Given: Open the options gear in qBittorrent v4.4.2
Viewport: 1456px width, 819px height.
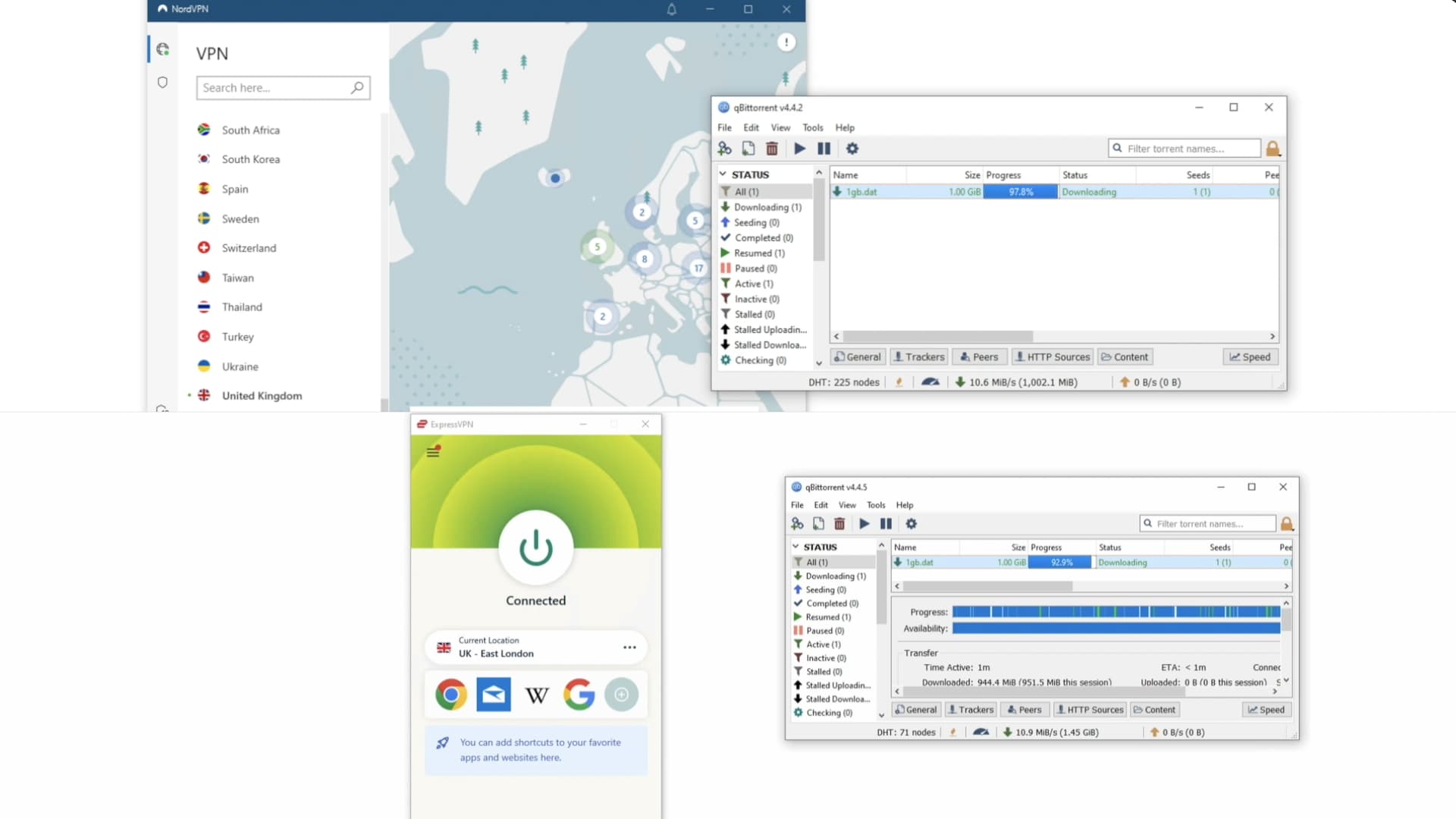Looking at the screenshot, I should [852, 149].
